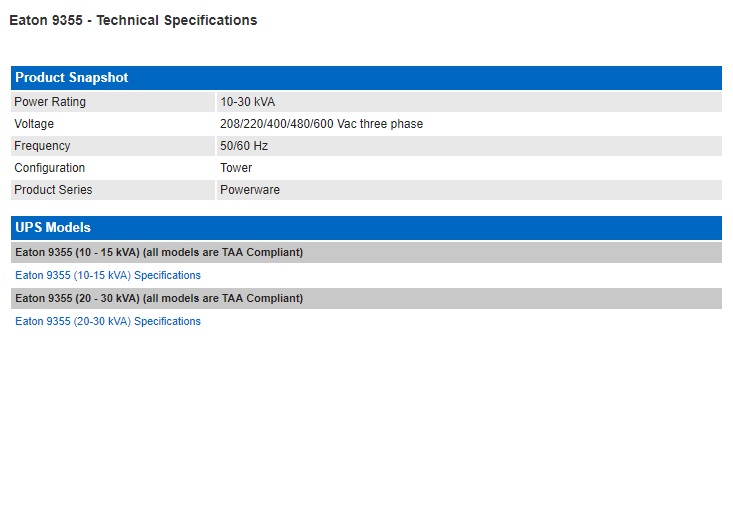Click the UPS Models section header
This screenshot has width=733, height=510.
(53, 228)
